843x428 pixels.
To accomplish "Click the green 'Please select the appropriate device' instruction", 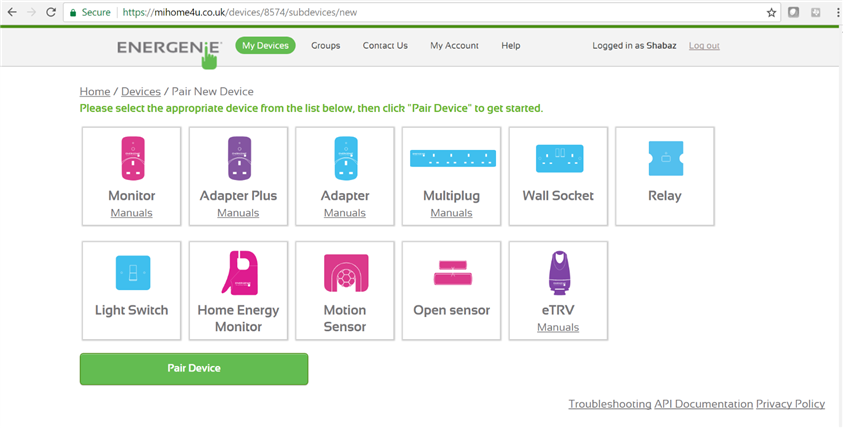I will tap(311, 108).
